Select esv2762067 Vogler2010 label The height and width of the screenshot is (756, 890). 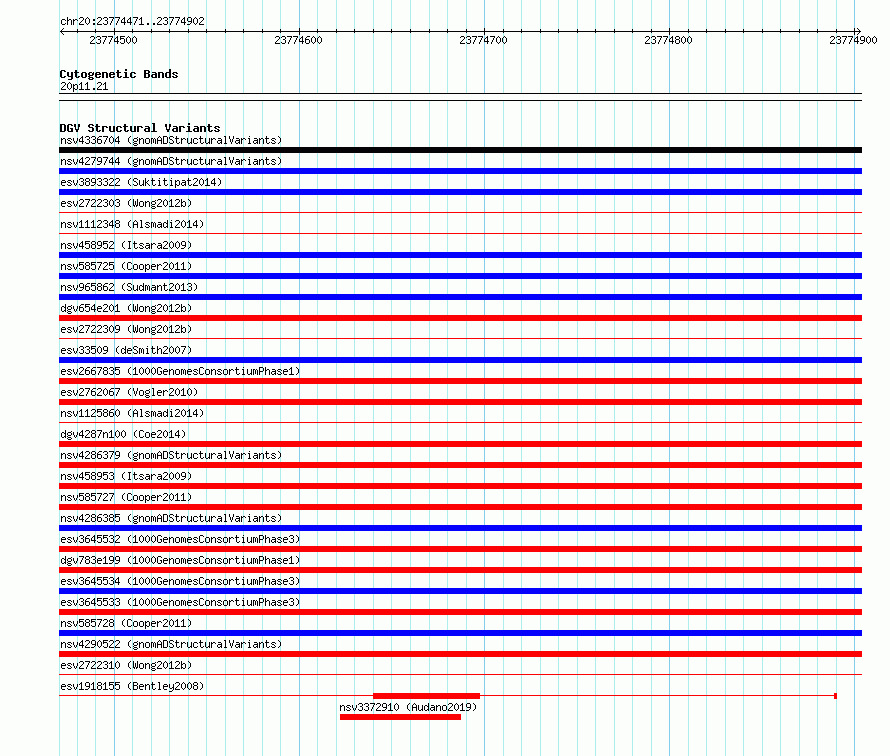click(x=129, y=392)
